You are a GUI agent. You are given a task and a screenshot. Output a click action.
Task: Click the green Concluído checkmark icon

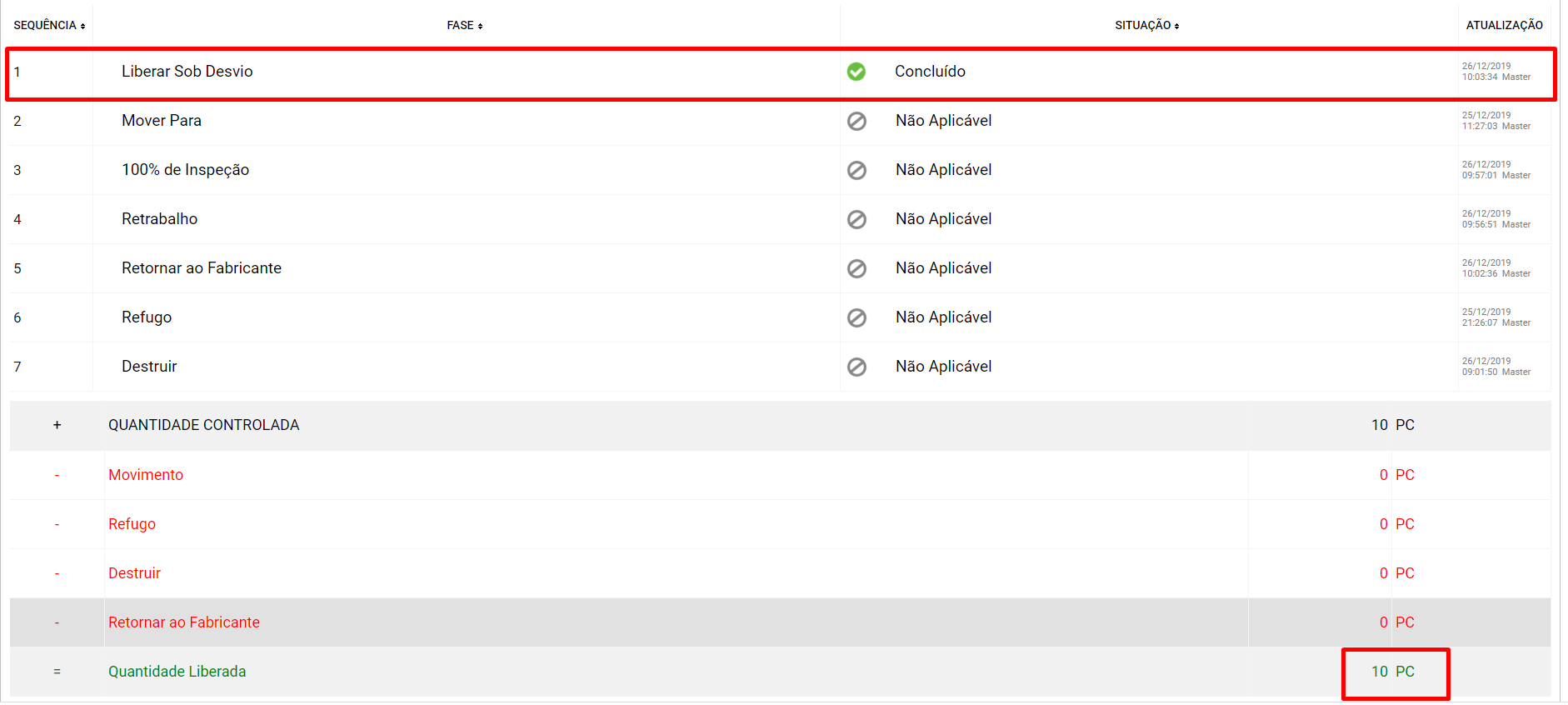856,72
